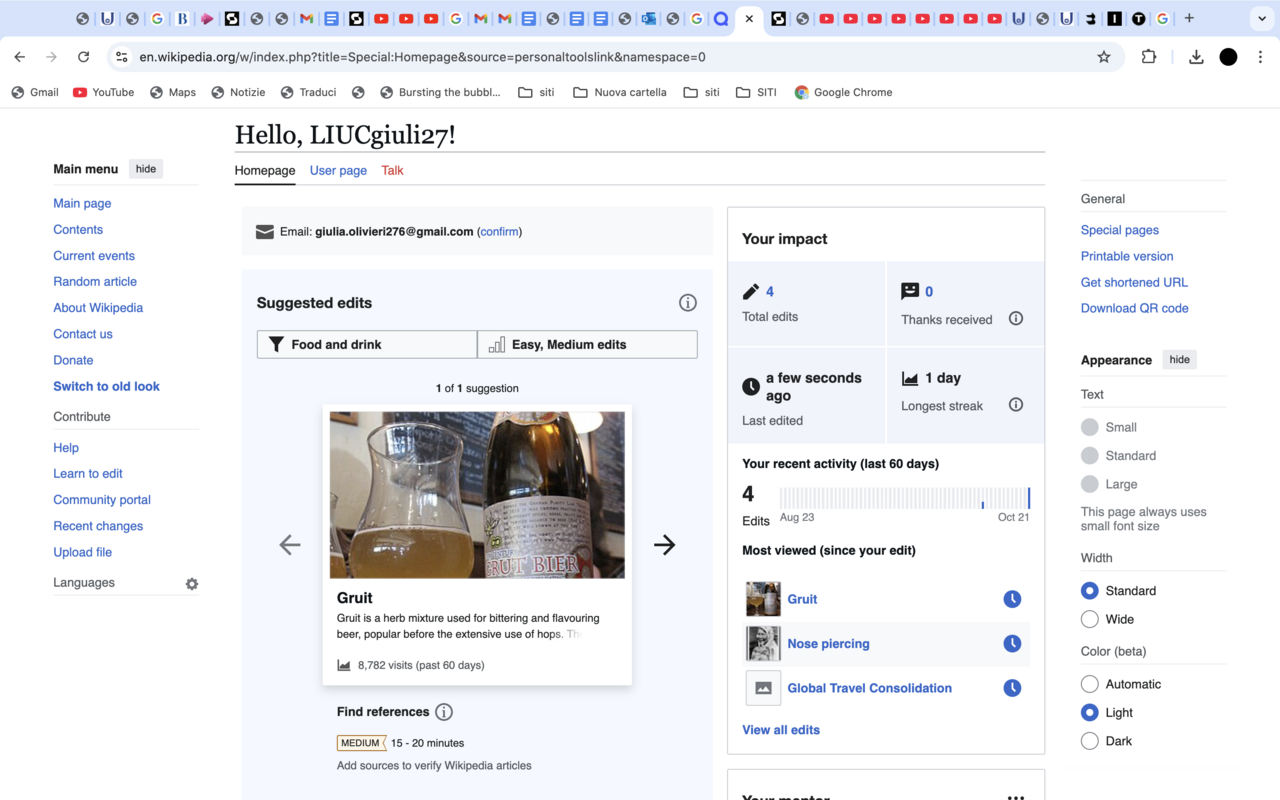This screenshot has width=1280, height=800.
Task: Select Wide width option
Action: tap(1090, 619)
